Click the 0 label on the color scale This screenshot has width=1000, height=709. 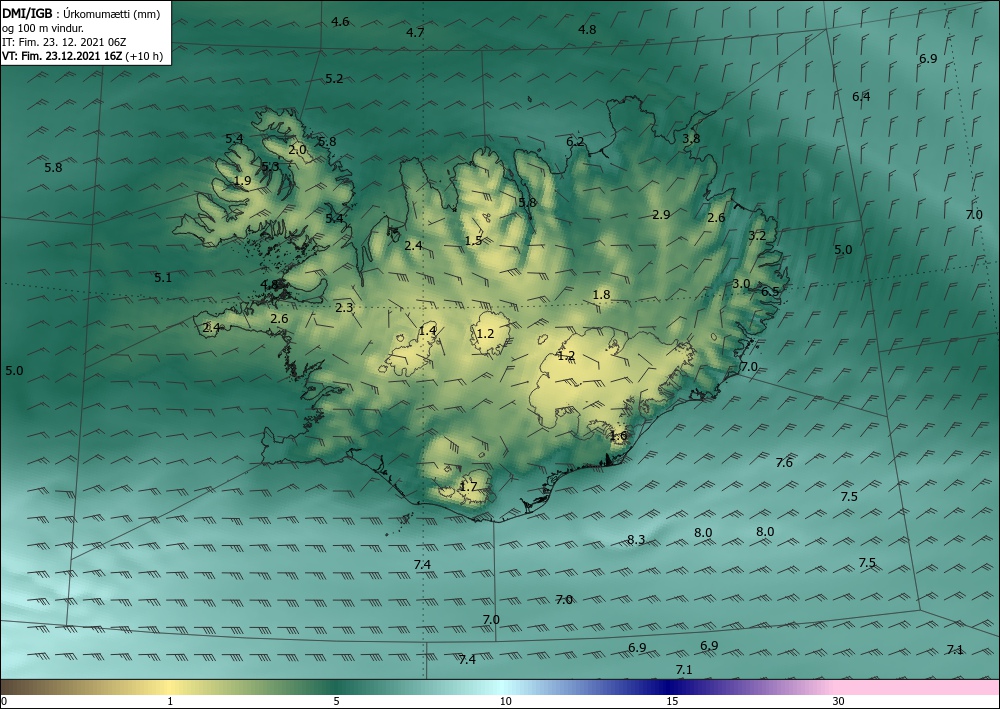tap(4, 701)
